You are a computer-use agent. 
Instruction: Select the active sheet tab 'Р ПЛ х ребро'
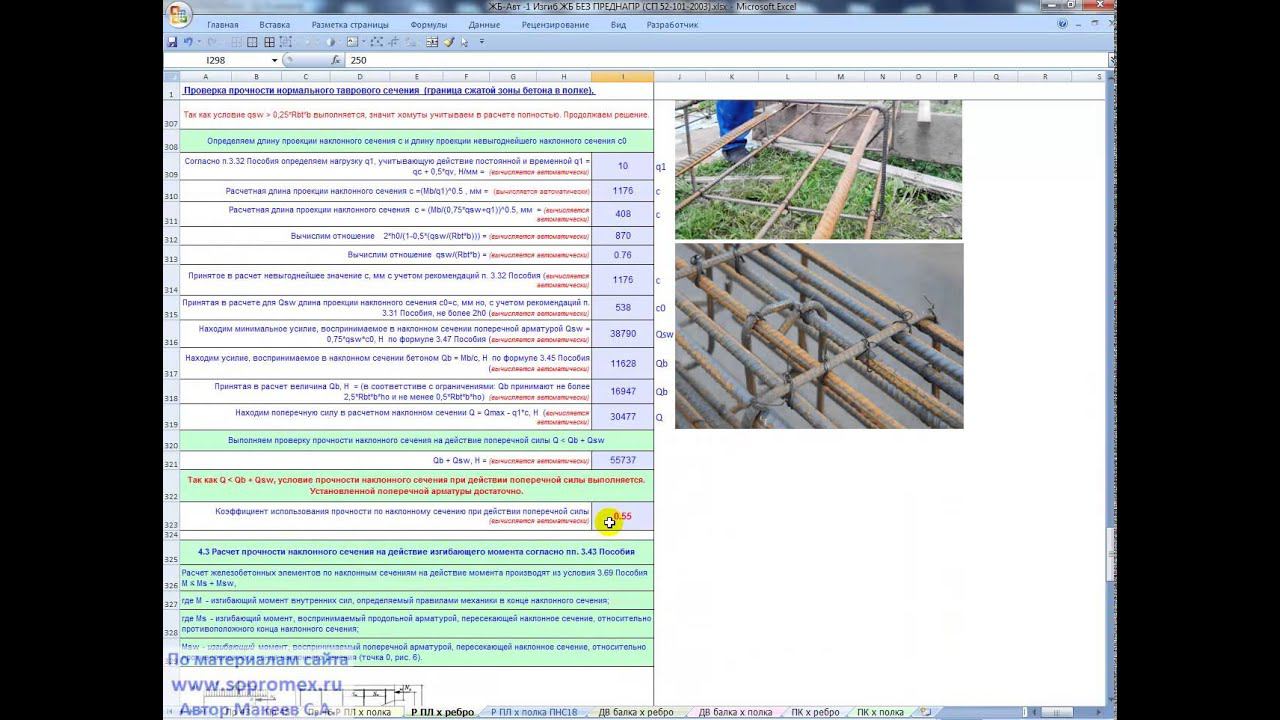(x=442, y=712)
